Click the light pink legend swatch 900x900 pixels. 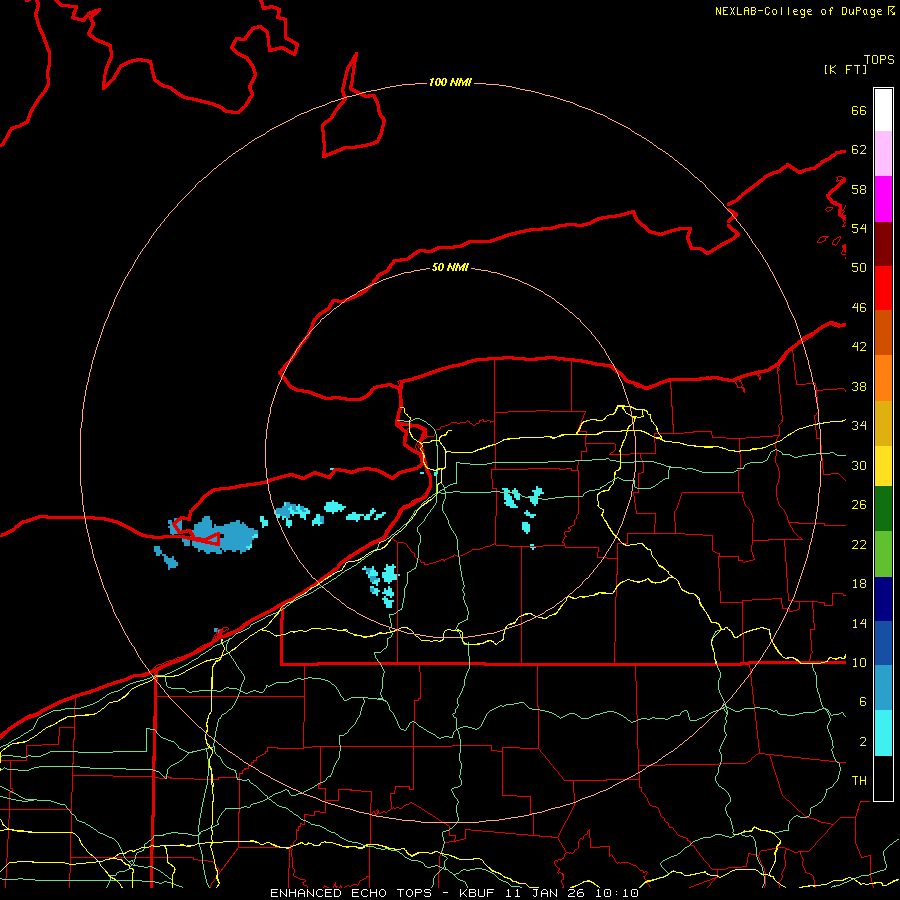[883, 154]
